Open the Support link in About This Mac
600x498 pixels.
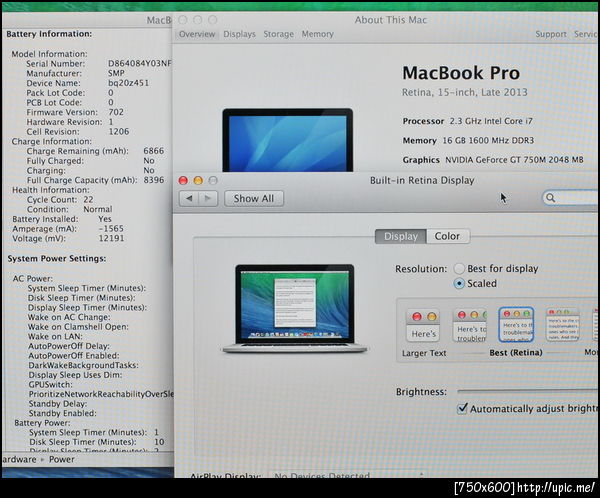pos(551,34)
